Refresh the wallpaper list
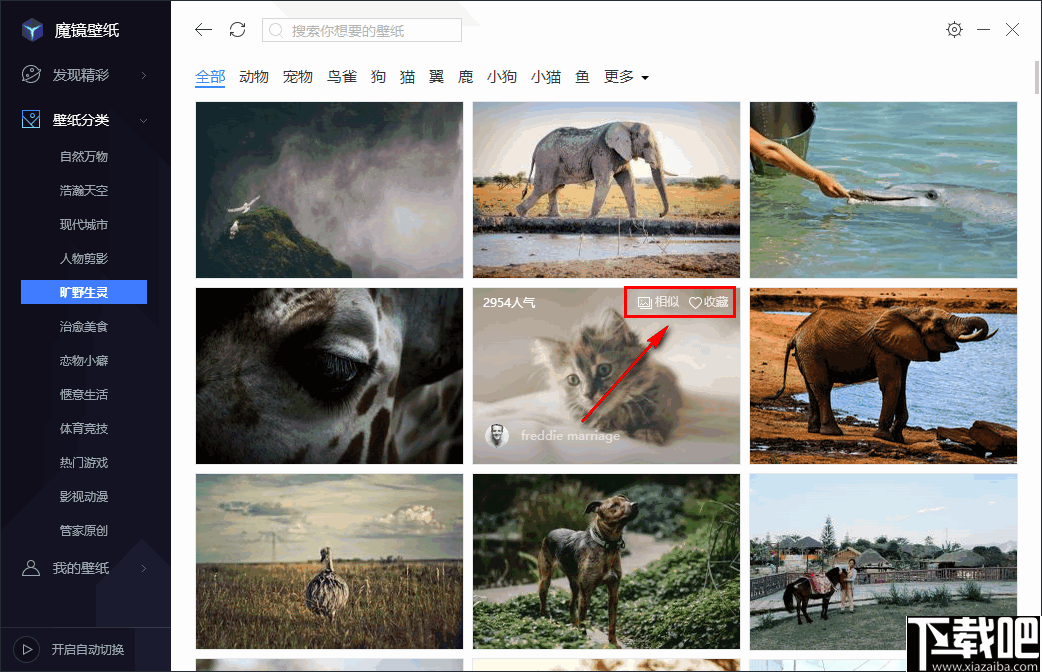The width and height of the screenshot is (1042, 672). pos(237,29)
